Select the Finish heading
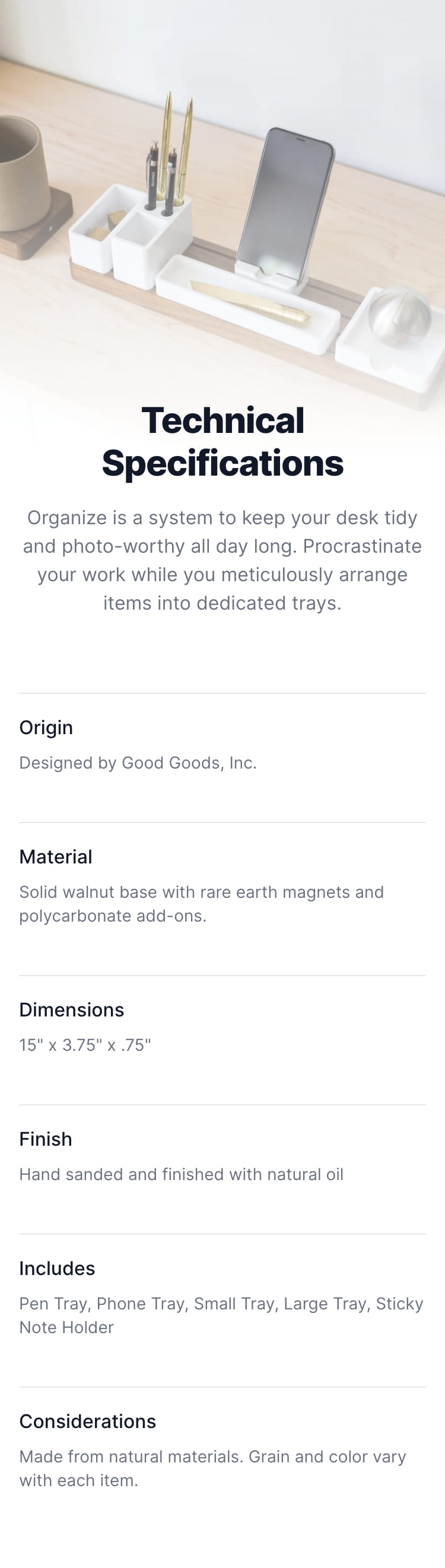This screenshot has height=1568, width=445. 46,1139
